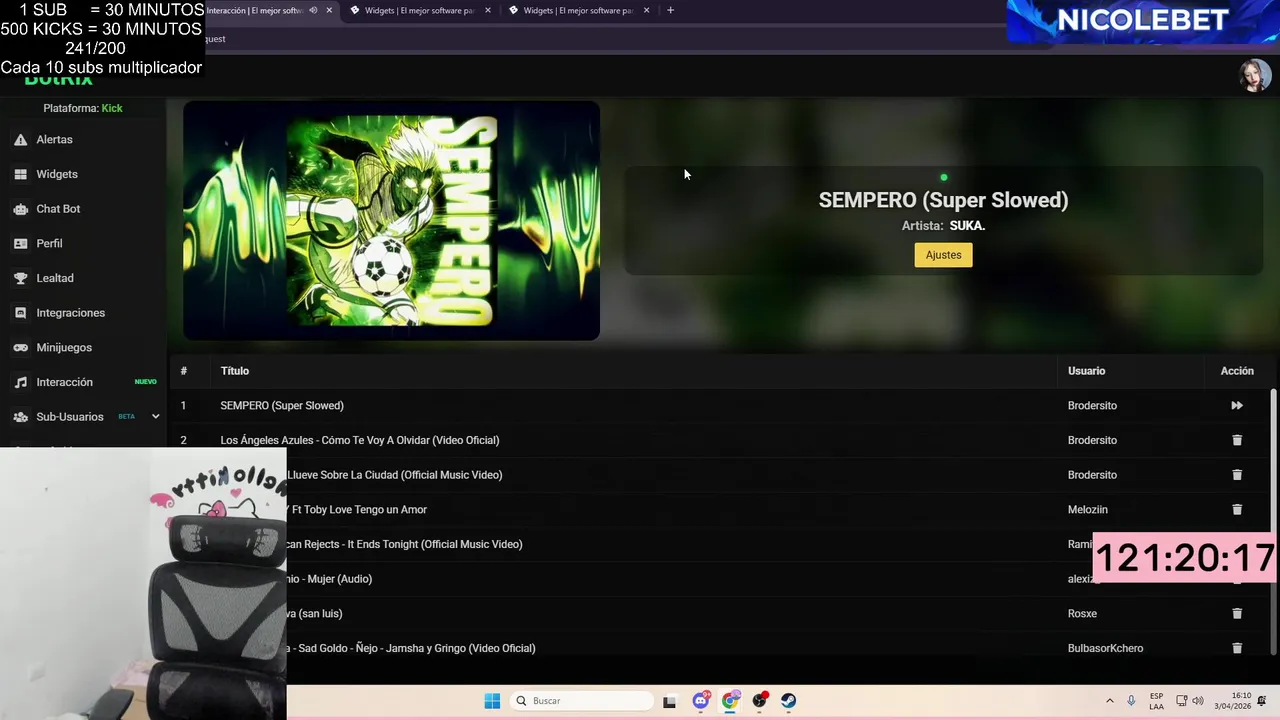Select the Los Ángeles Azules row title

click(360, 440)
